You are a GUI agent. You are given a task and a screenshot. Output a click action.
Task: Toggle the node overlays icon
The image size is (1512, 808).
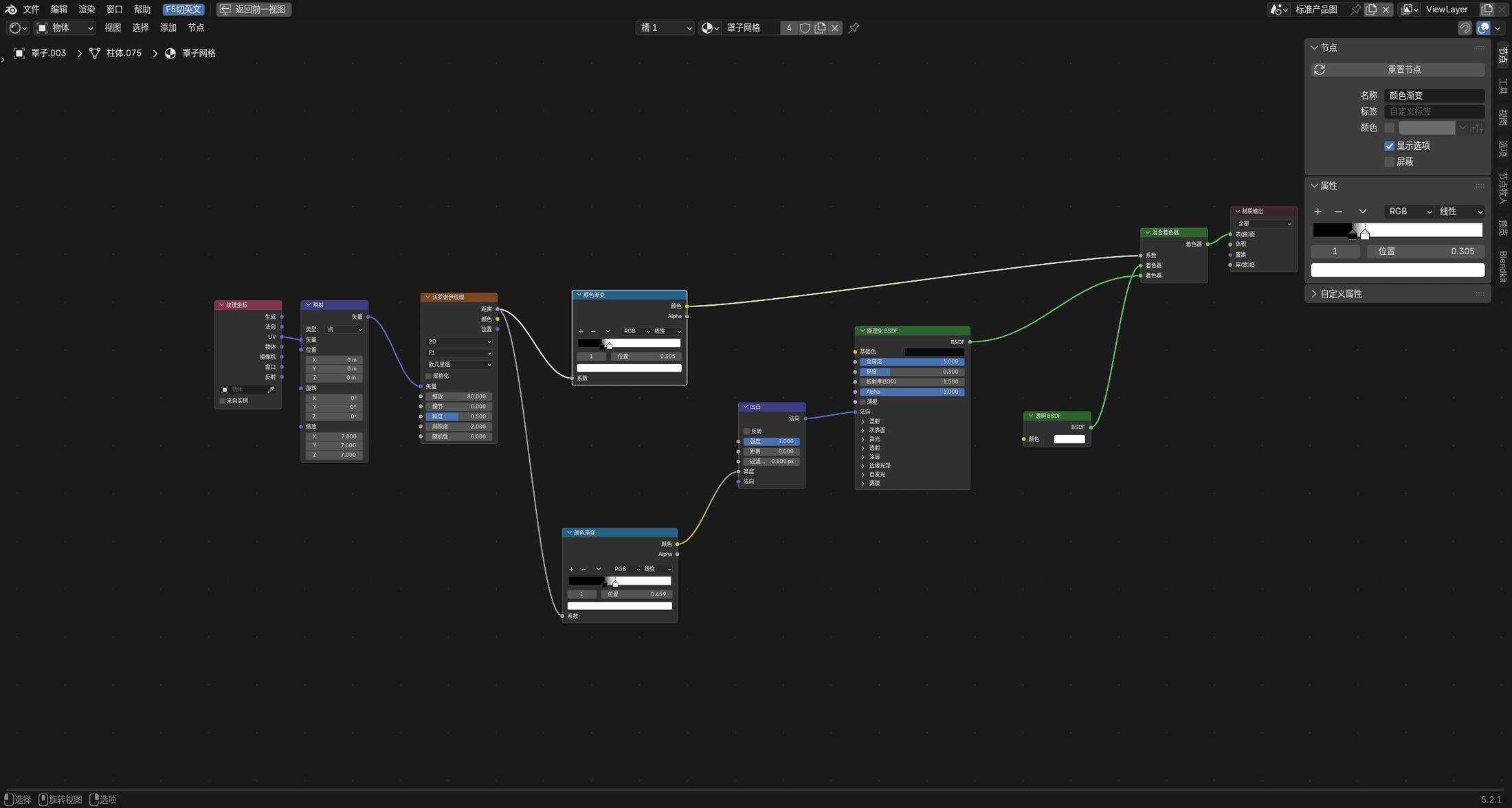click(x=1483, y=28)
